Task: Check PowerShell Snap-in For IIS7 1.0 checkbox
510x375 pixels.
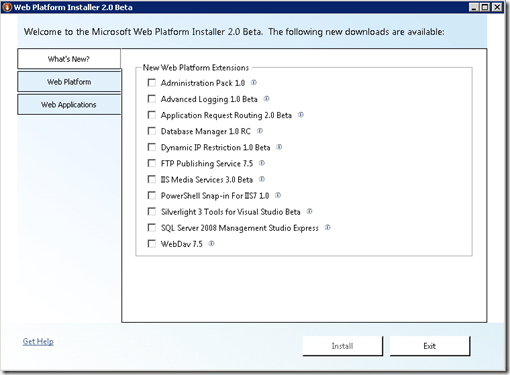Action: pyautogui.click(x=152, y=195)
